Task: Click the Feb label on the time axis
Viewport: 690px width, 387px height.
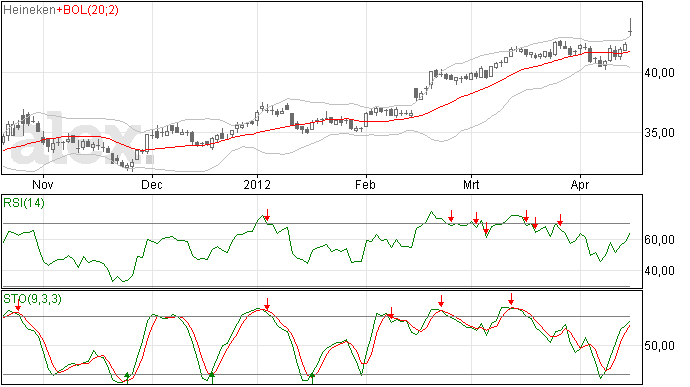Action: 366,184
